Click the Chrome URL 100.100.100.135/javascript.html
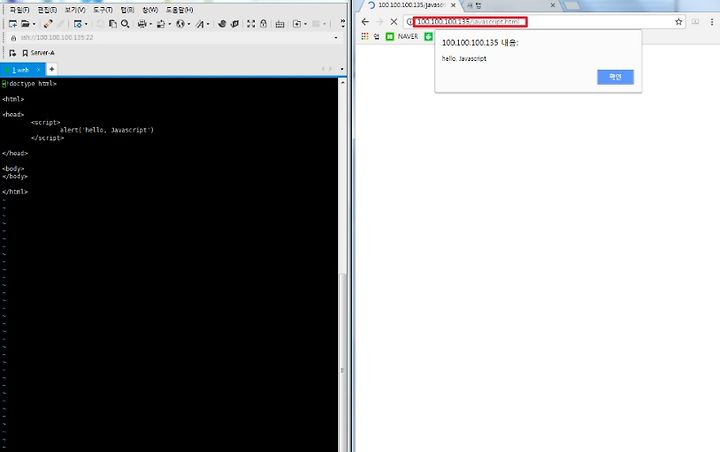The height and width of the screenshot is (452, 720). click(x=468, y=22)
